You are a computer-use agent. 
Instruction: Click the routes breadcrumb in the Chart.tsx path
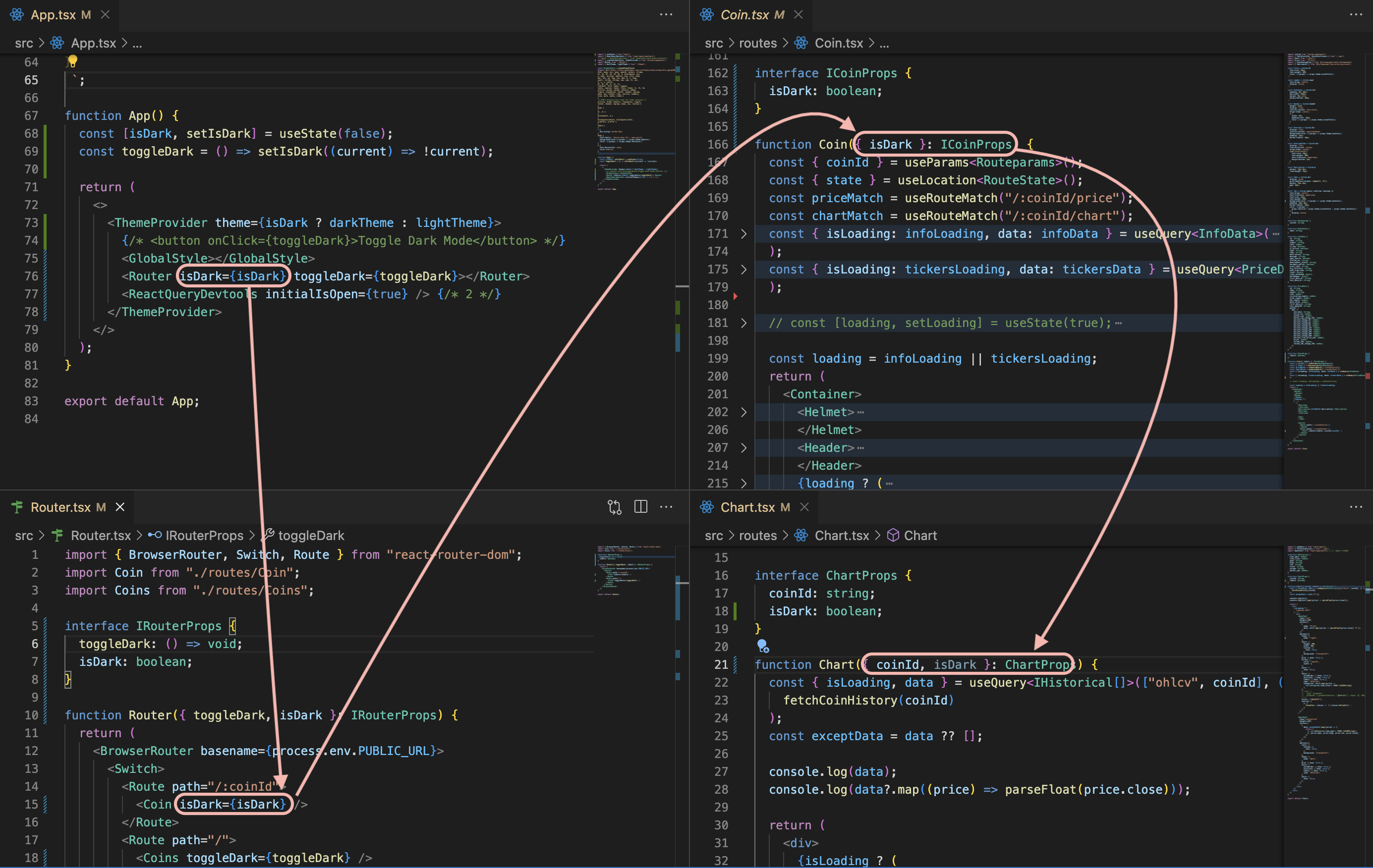757,535
